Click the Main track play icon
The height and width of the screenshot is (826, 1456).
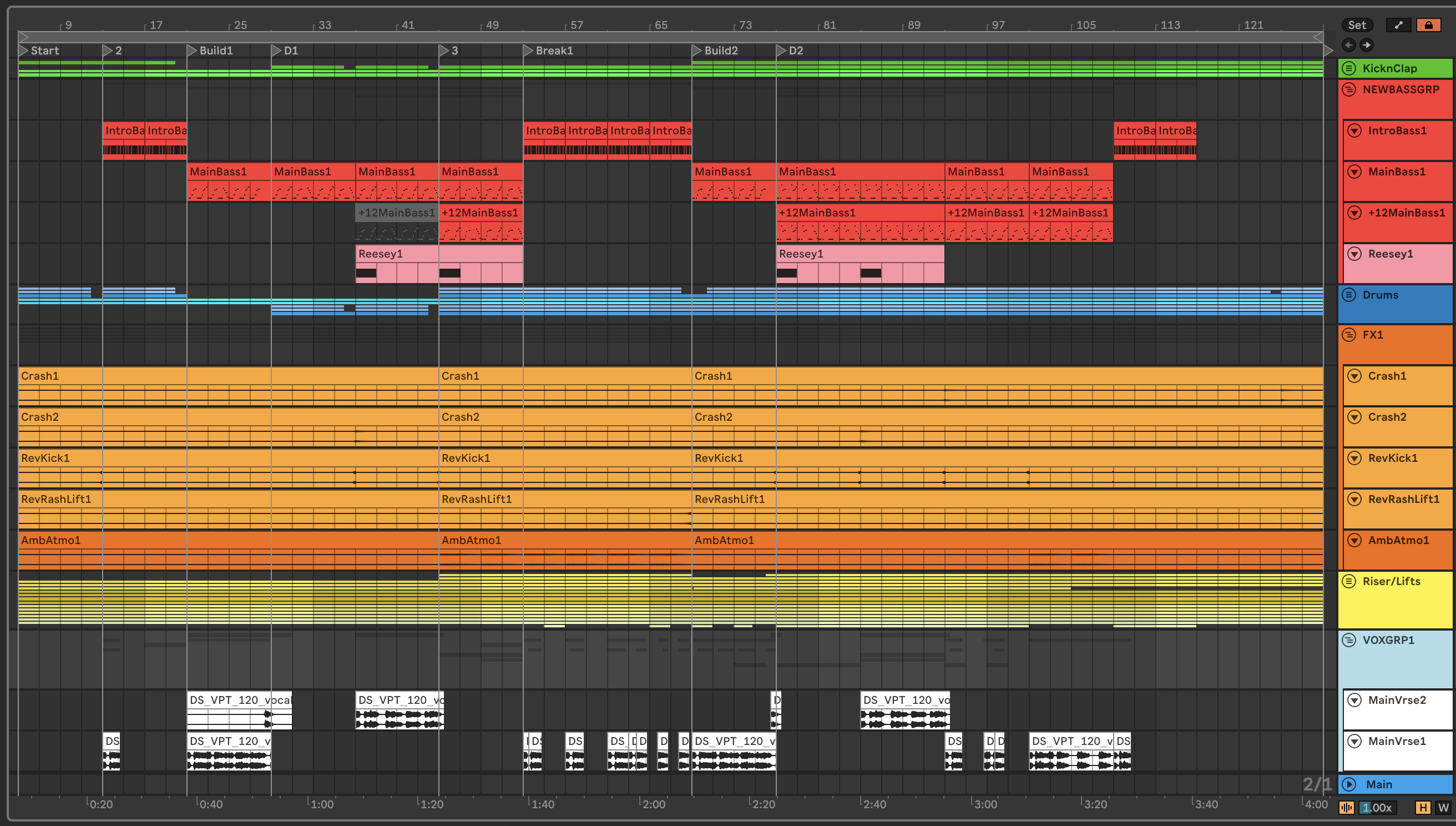click(1349, 784)
